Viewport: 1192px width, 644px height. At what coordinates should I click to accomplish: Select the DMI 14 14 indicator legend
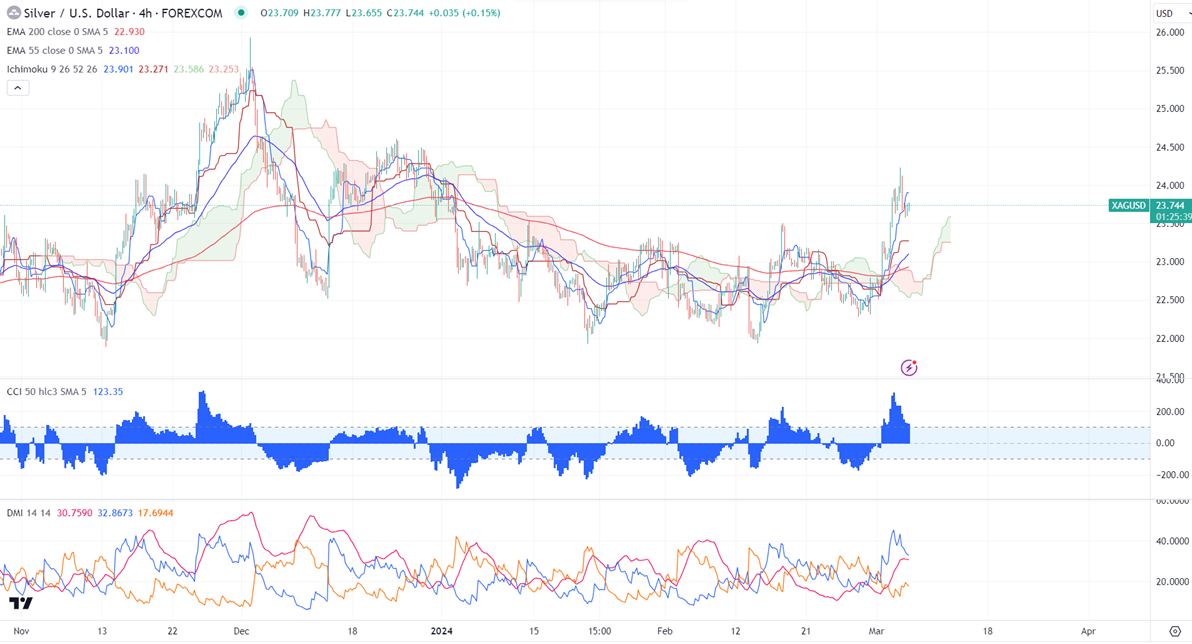point(28,513)
